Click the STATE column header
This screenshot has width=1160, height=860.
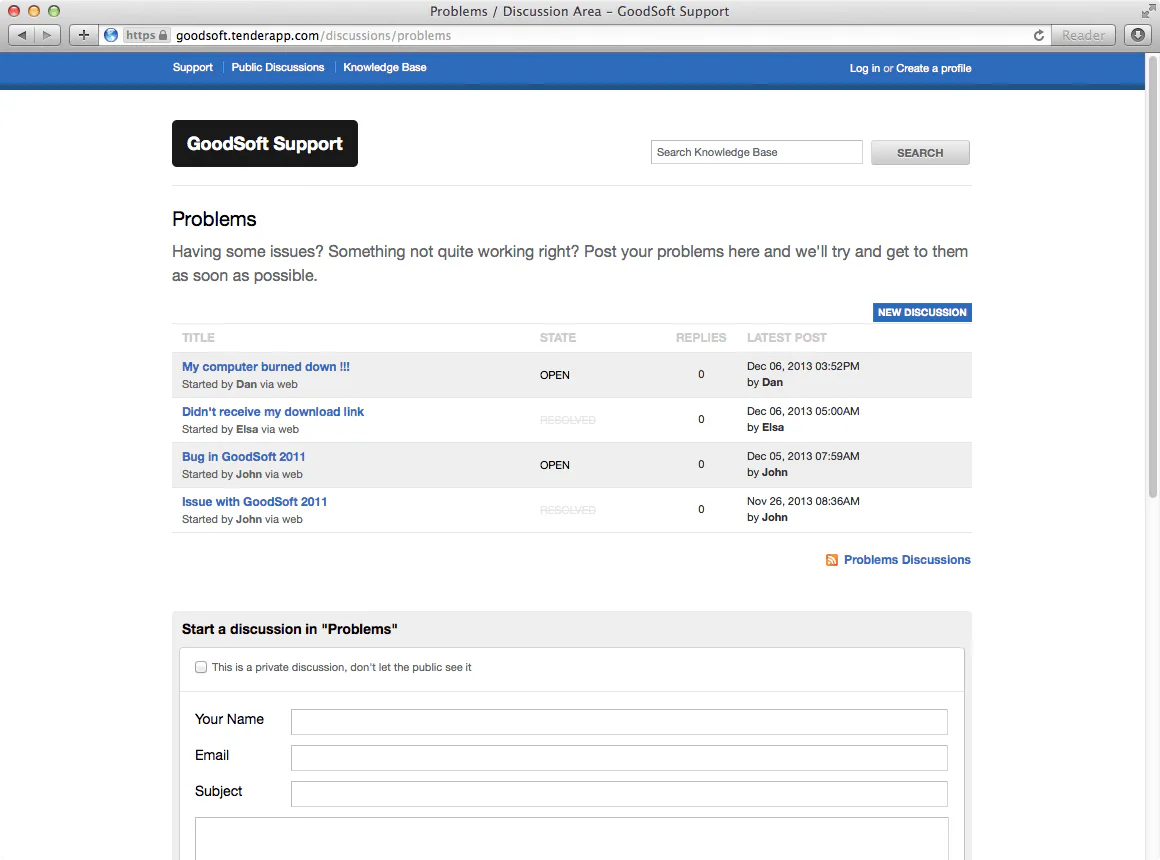coord(558,337)
